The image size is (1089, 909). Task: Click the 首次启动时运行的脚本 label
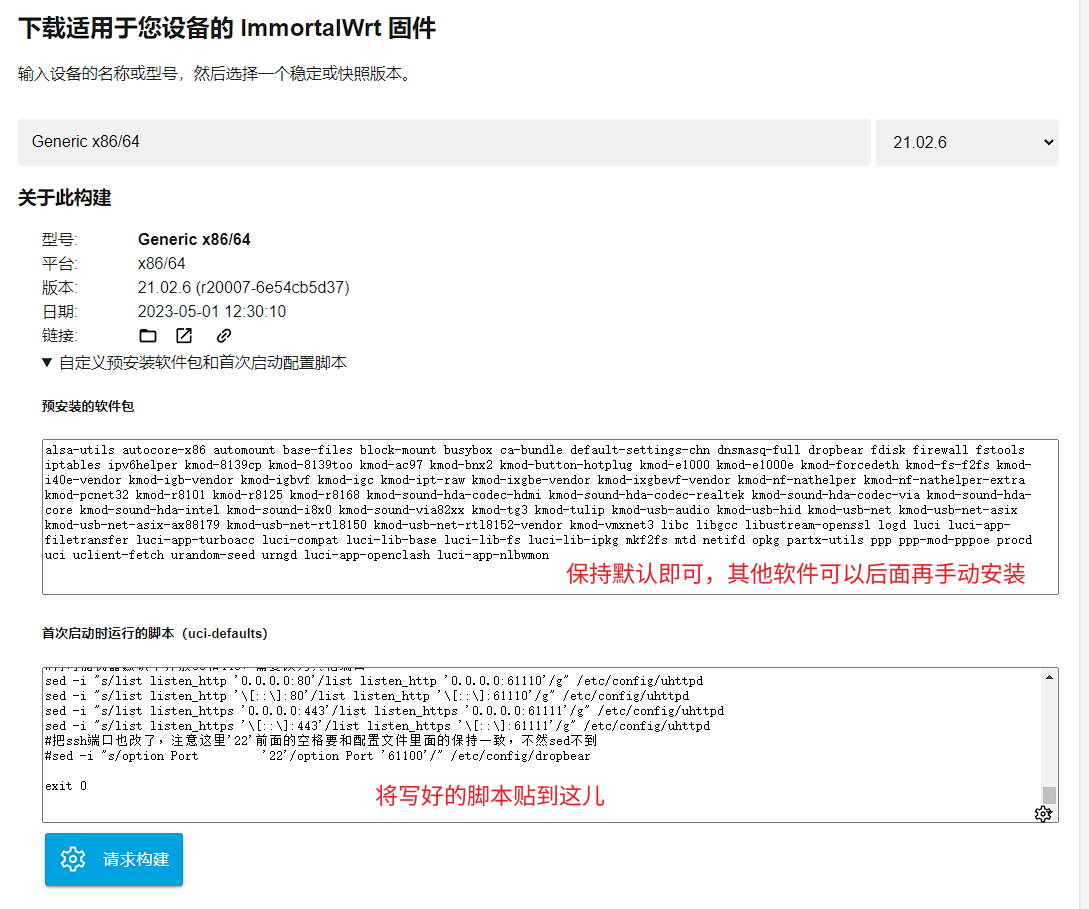(154, 633)
